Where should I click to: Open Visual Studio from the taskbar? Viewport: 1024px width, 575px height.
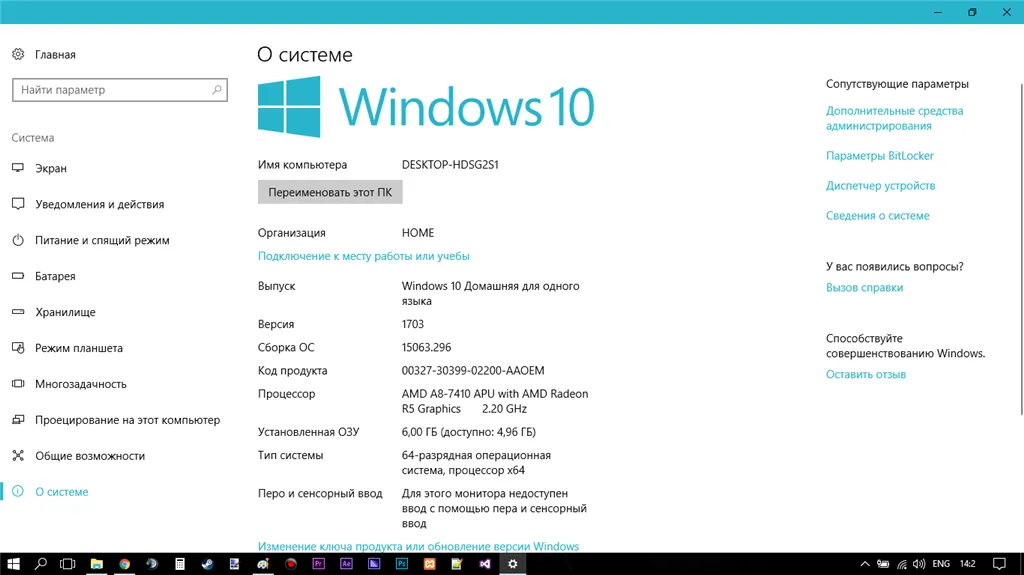(485, 564)
